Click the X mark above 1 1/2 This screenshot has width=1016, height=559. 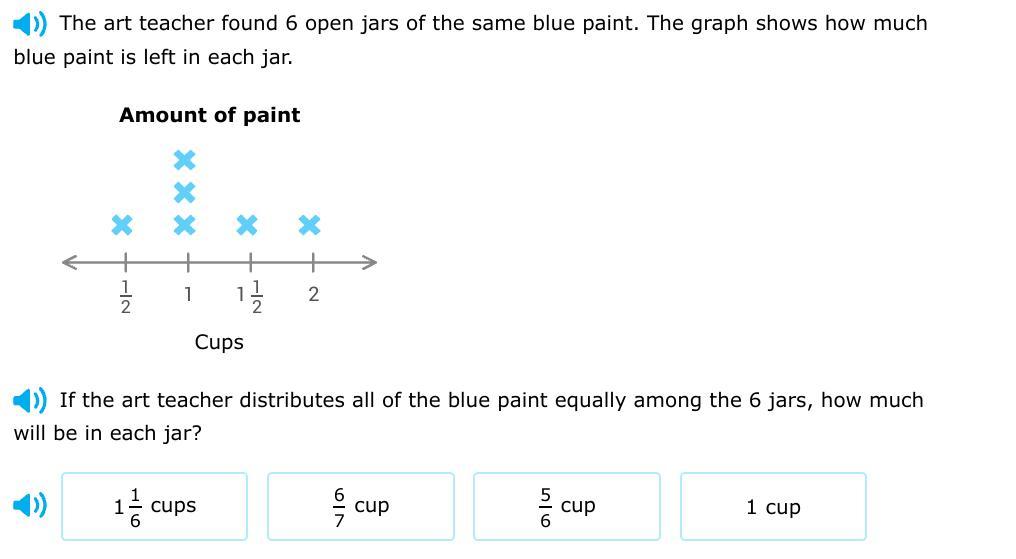pos(247,225)
